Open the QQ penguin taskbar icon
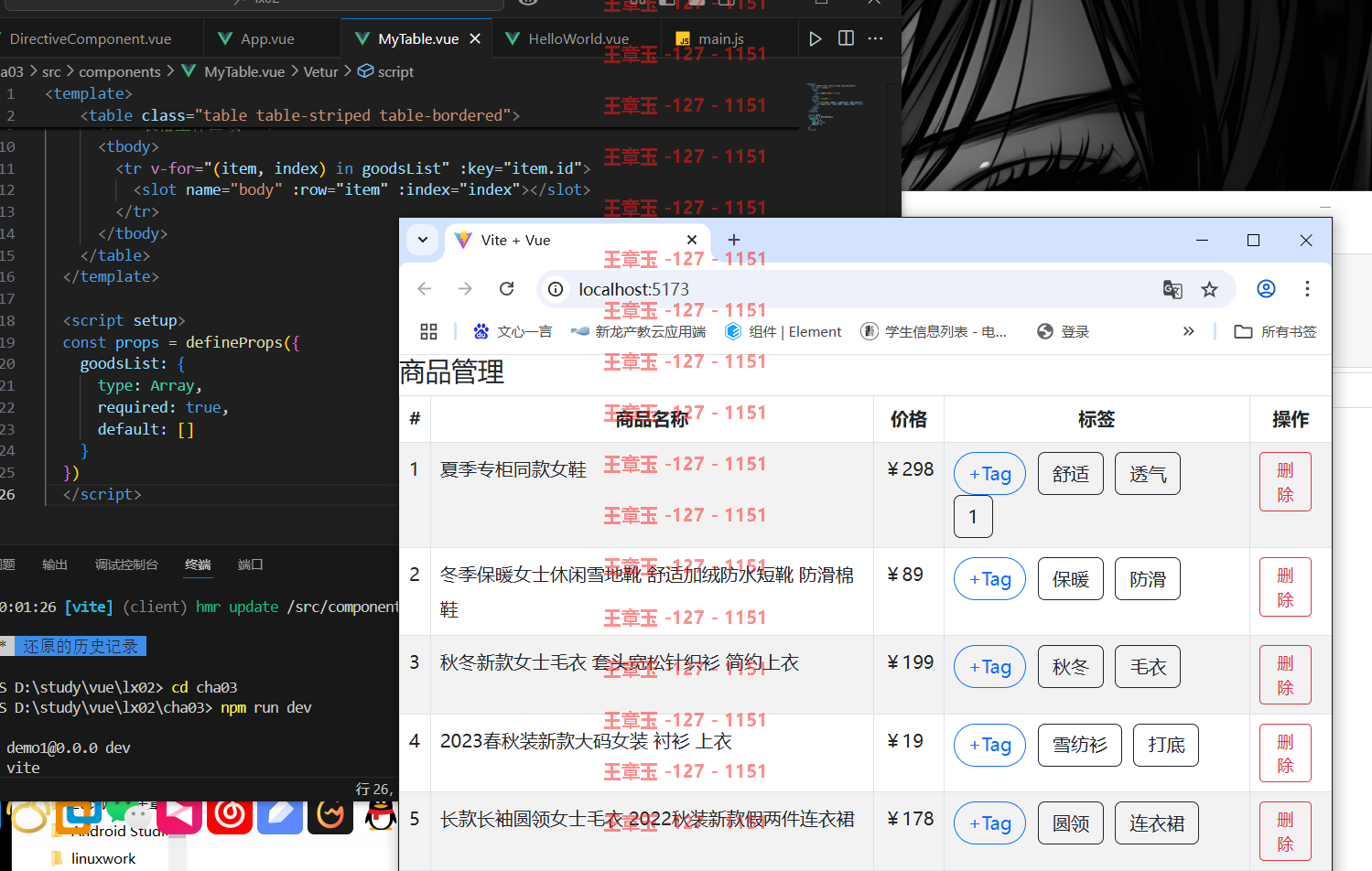Image resolution: width=1372 pixels, height=871 pixels. click(x=381, y=814)
